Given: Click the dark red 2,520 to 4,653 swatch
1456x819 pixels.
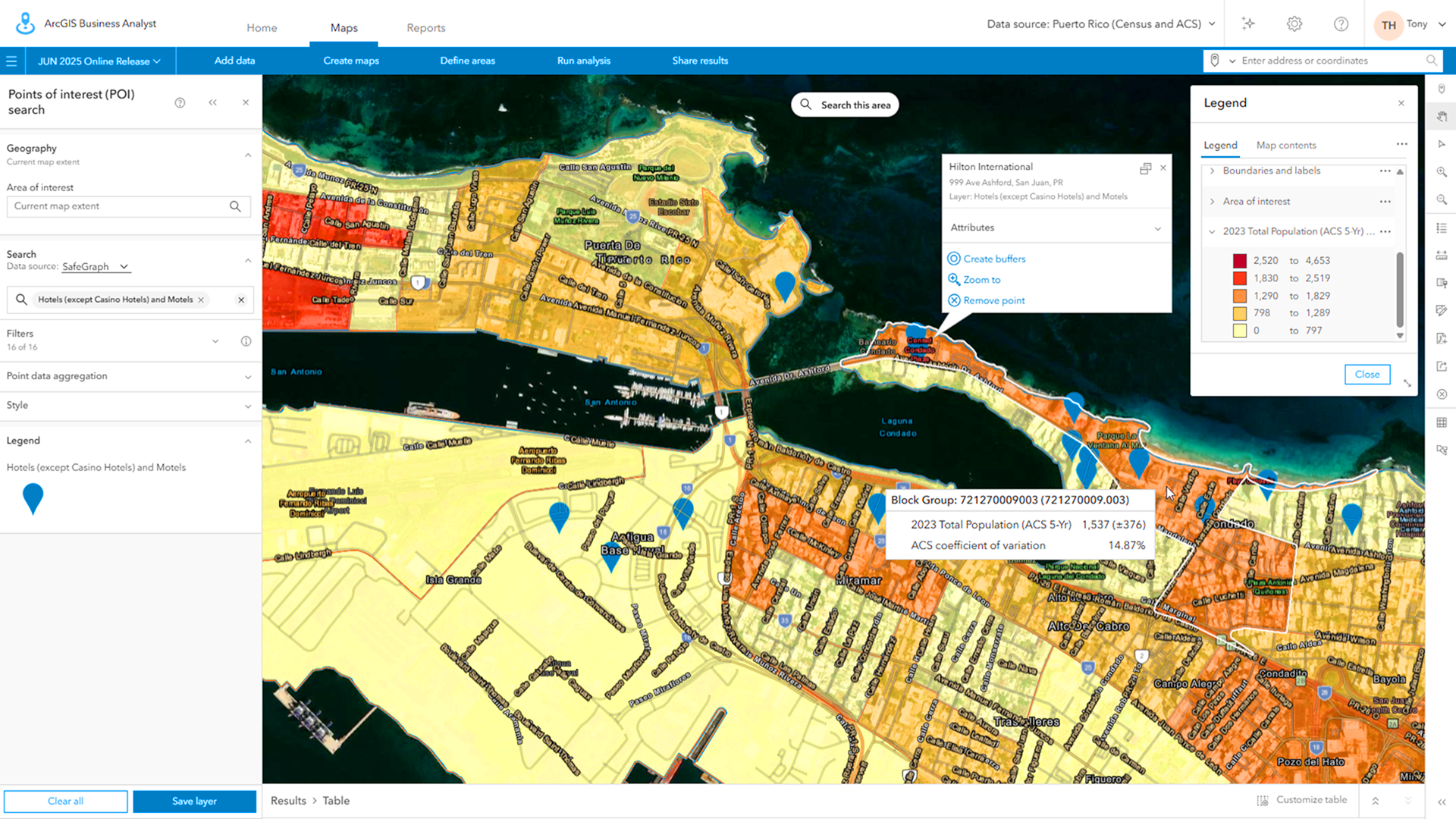Looking at the screenshot, I should coord(1240,261).
